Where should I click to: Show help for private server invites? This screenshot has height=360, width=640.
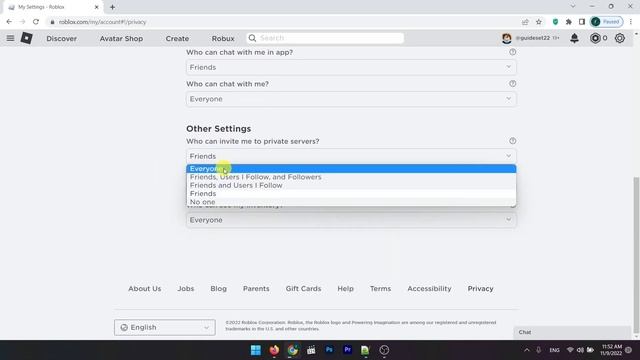click(512, 141)
